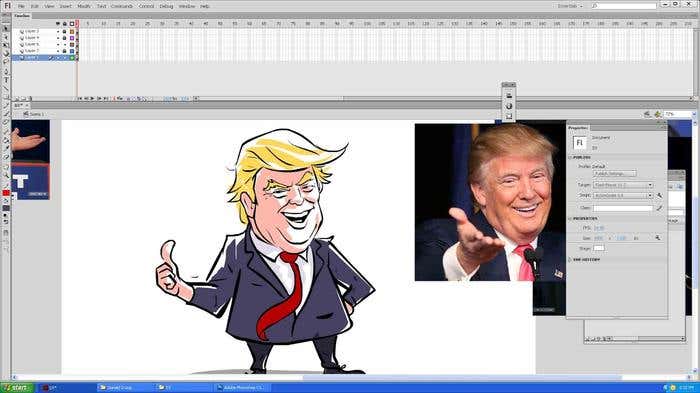Viewport: 700px width, 393px height.
Task: Open the dark fill color swatch
Action: coord(6,208)
